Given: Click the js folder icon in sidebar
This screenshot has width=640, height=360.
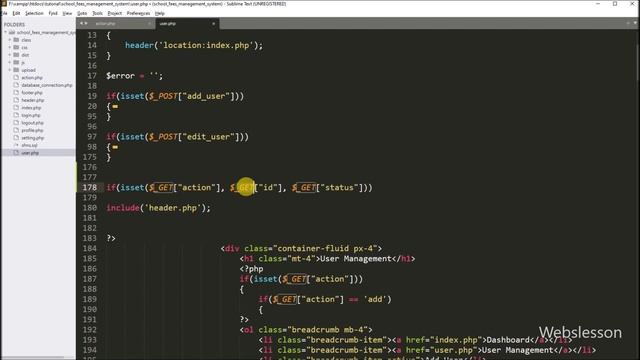Looking at the screenshot, I should click(16, 62).
